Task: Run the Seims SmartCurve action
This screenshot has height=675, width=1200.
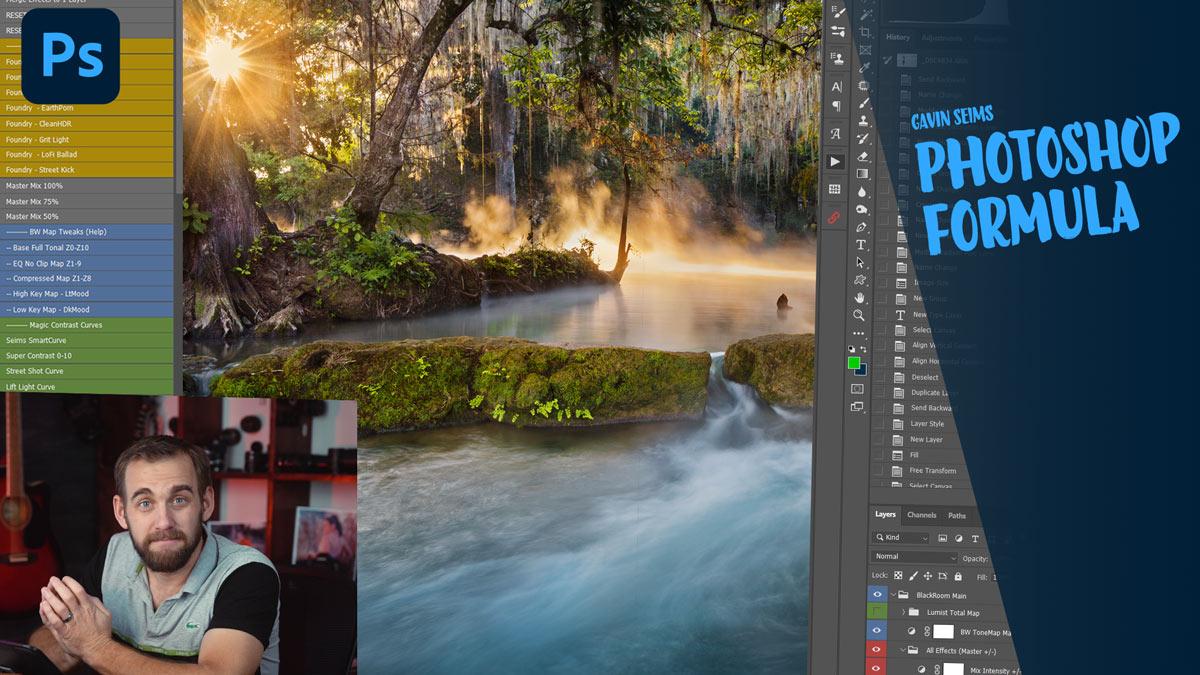Action: point(87,341)
